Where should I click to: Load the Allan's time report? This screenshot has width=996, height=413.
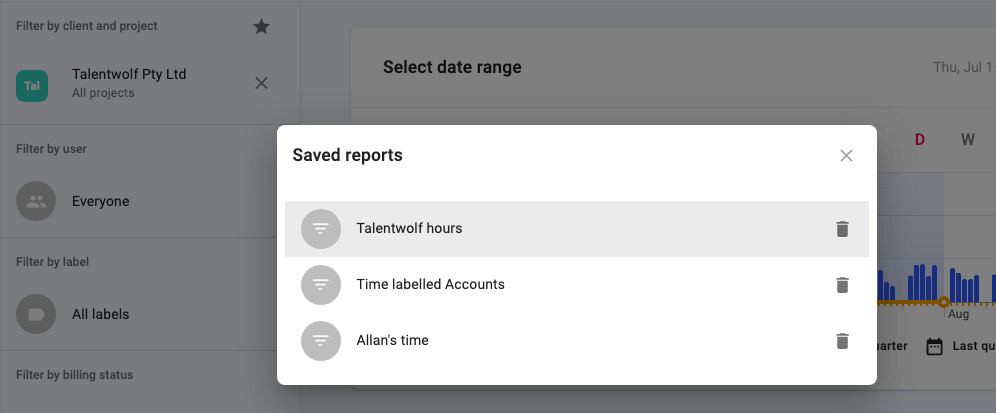[x=577, y=341]
